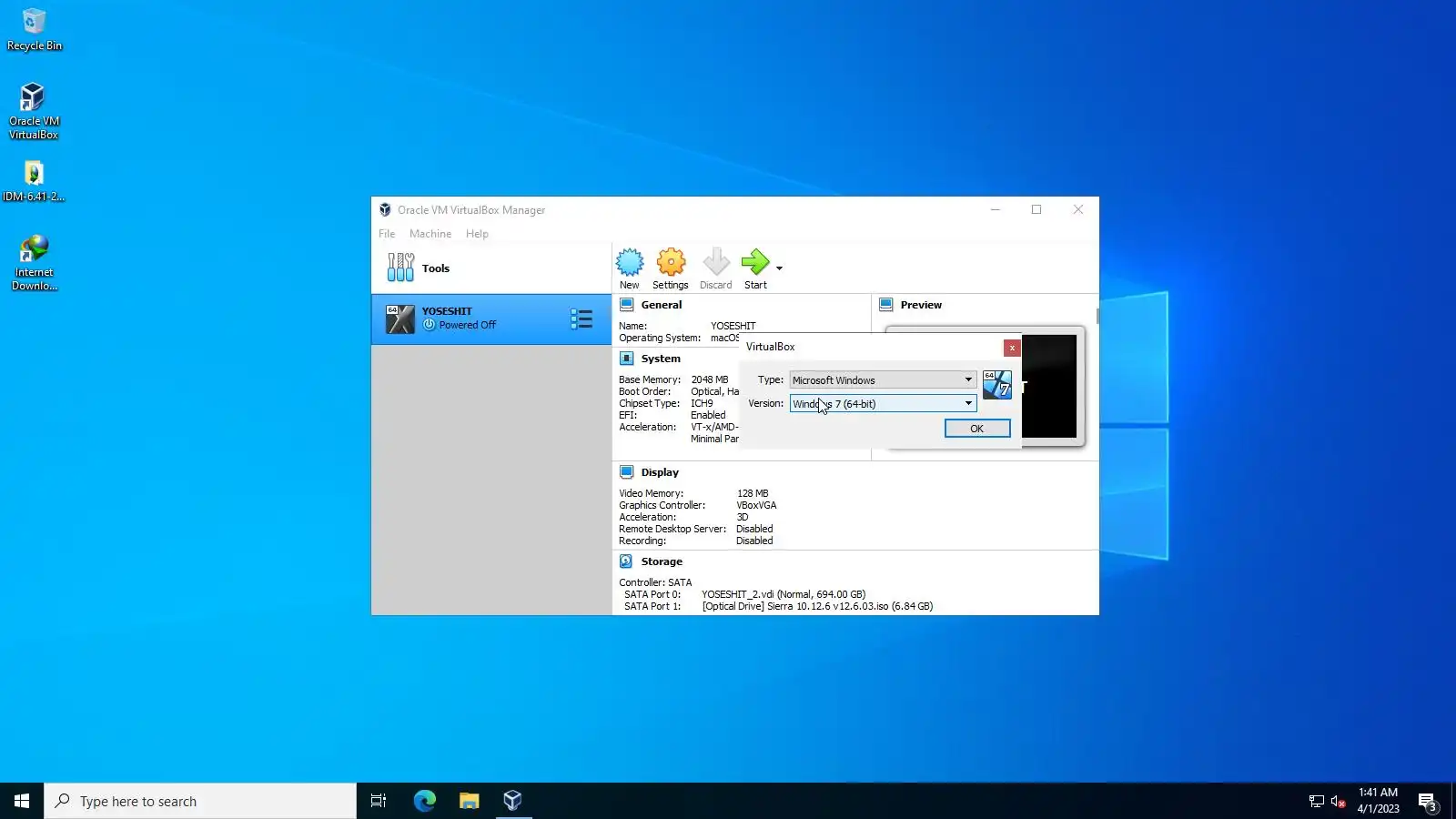Click the Windows 7 OS type icon
The height and width of the screenshot is (819, 1456).
tap(997, 385)
